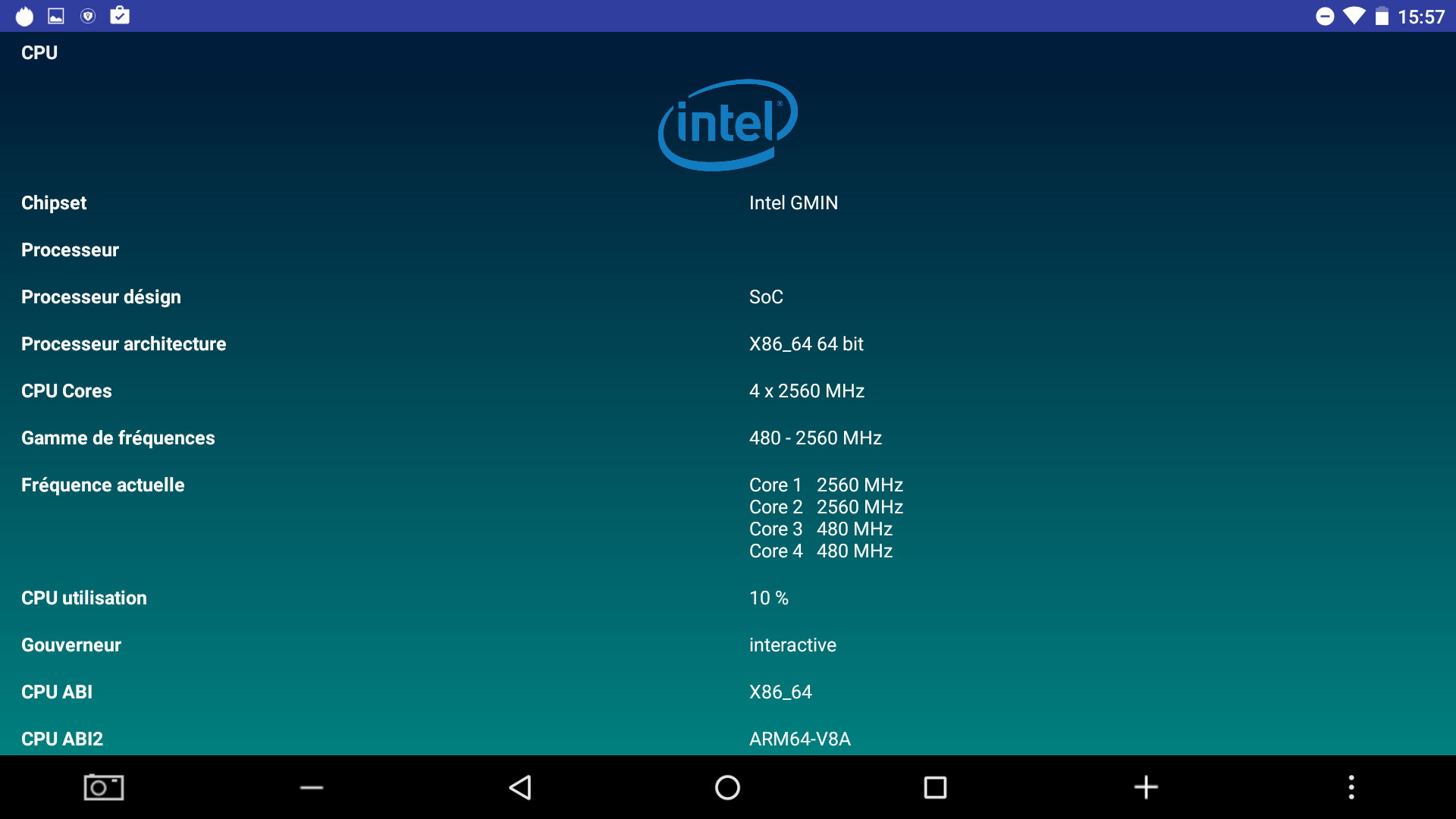Open the three-dot overflow menu
1456x819 pixels.
point(1351,787)
